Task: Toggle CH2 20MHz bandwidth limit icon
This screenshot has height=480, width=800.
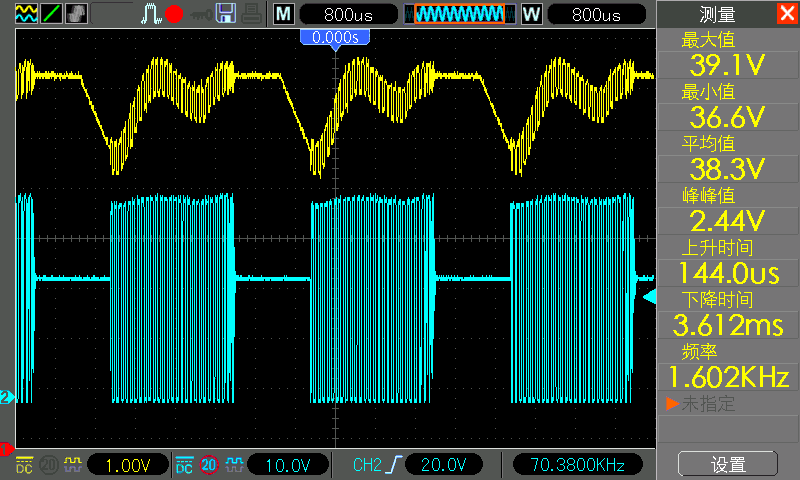Action: (209, 465)
